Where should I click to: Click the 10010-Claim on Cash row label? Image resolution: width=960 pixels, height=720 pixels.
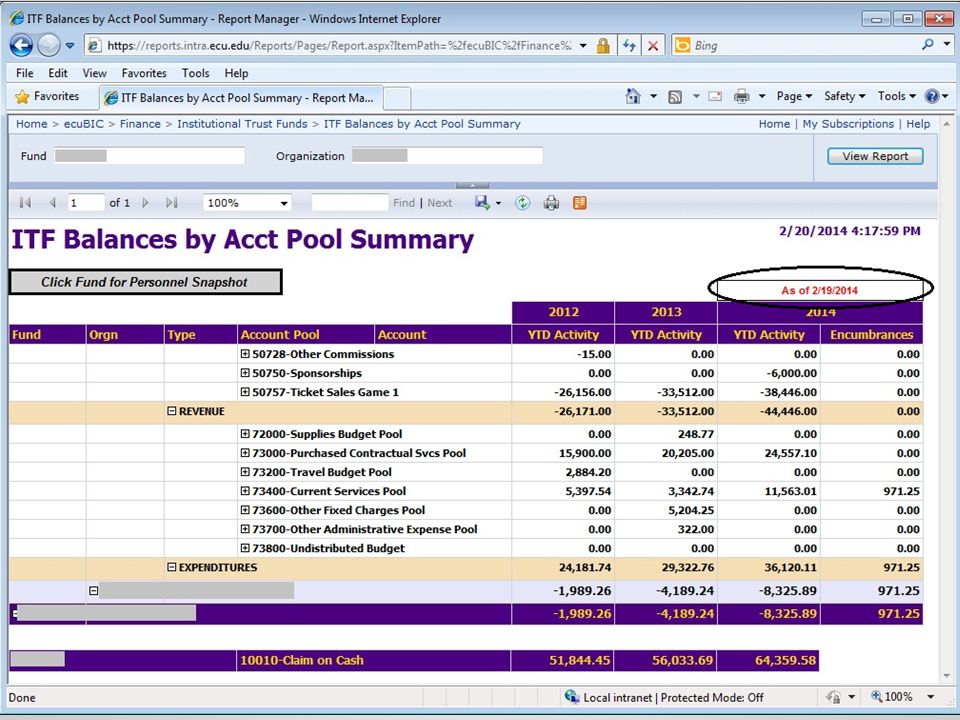tap(302, 660)
